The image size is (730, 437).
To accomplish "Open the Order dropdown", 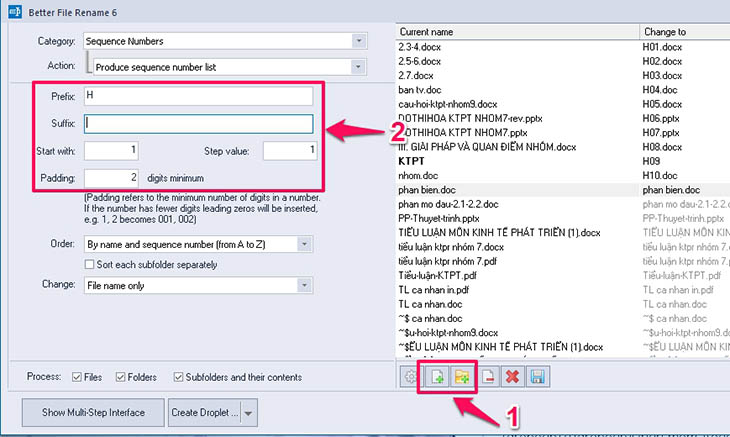I will tap(304, 244).
